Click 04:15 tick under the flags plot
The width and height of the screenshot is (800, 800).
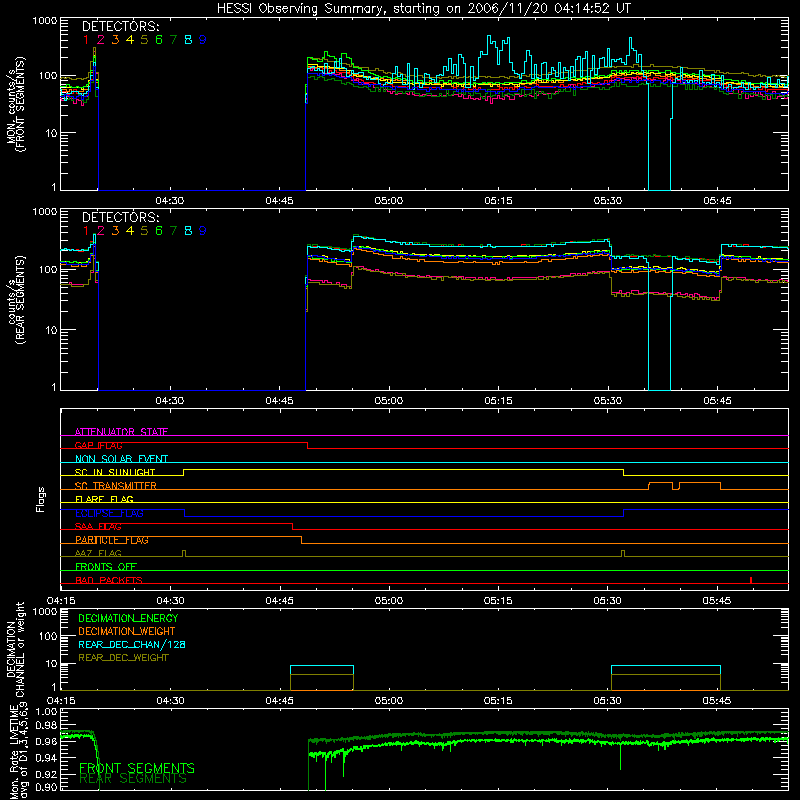pos(61,601)
